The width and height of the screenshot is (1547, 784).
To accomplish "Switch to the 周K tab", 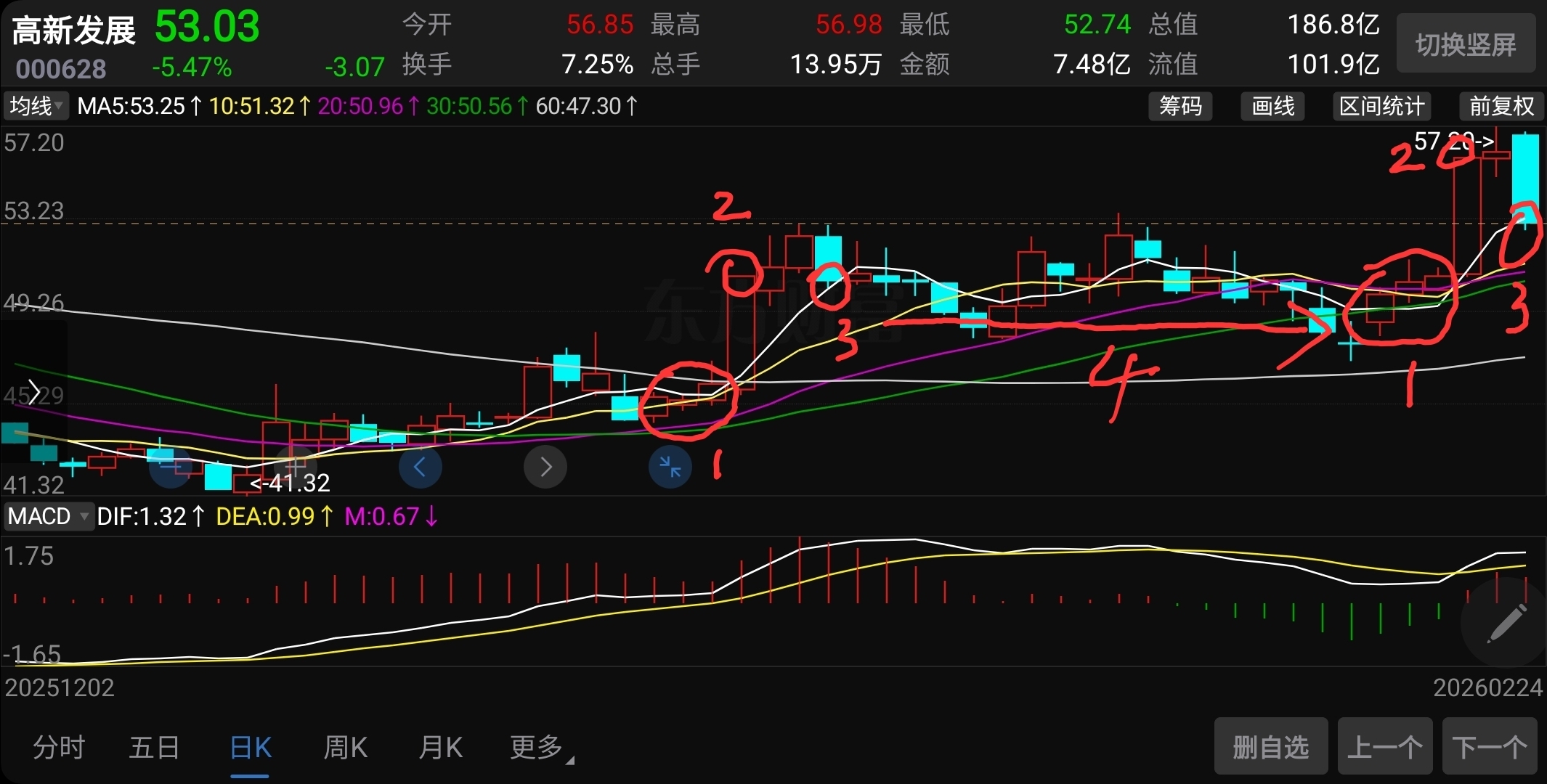I will click(345, 747).
